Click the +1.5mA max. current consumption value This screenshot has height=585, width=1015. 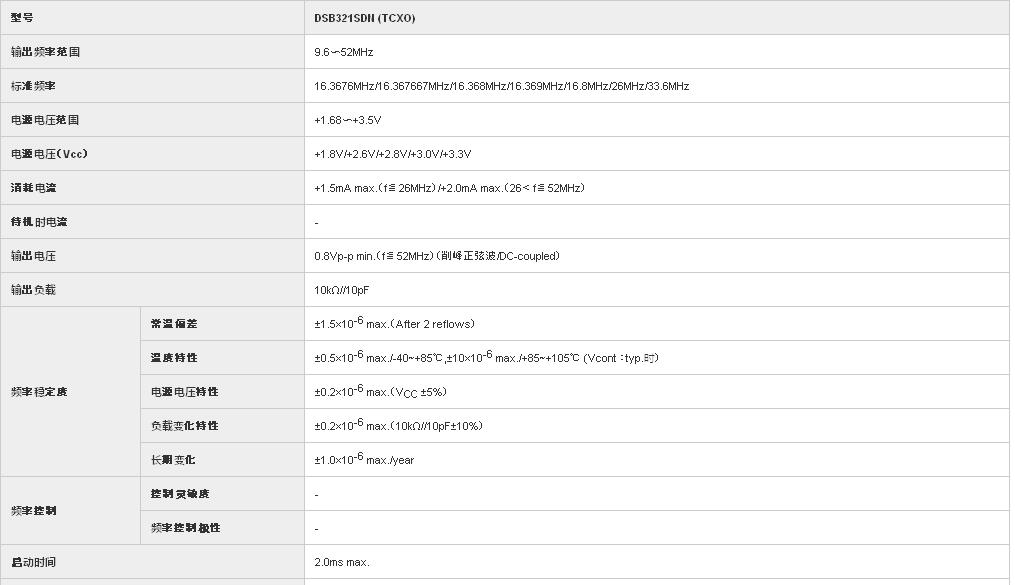click(x=449, y=188)
